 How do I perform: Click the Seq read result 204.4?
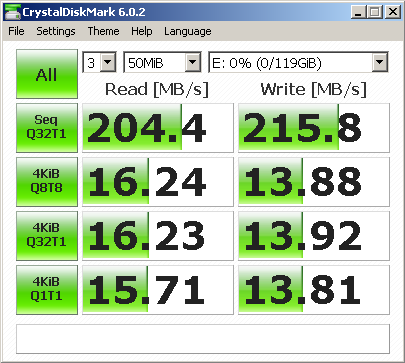point(158,128)
